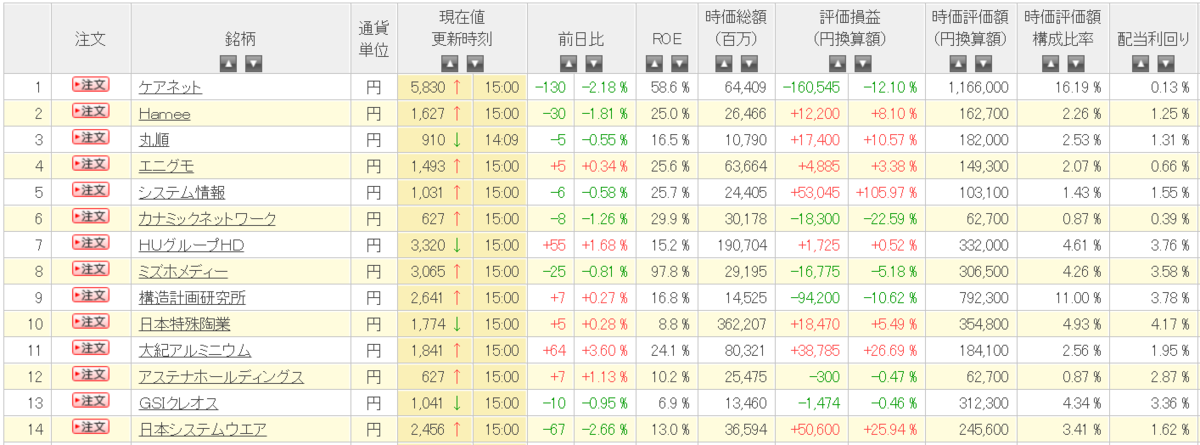Sort ROE column ascending with up arrow
Image resolution: width=1200 pixels, height=445 pixels.
coord(654,64)
